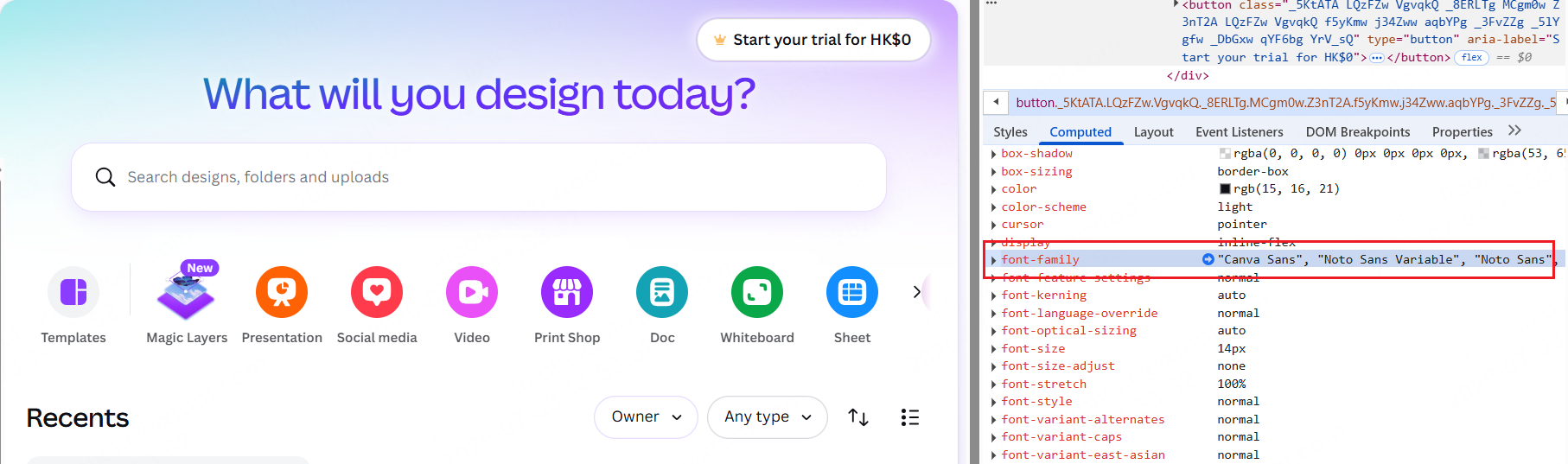Open the Layout tab
The width and height of the screenshot is (1568, 464).
[1153, 132]
